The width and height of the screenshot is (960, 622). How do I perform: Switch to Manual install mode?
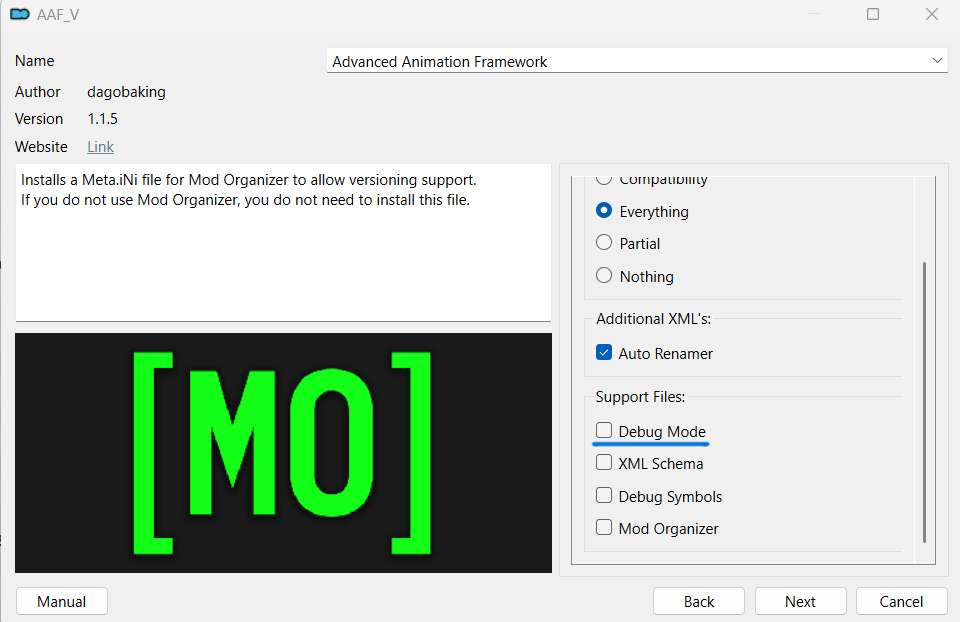(x=62, y=601)
